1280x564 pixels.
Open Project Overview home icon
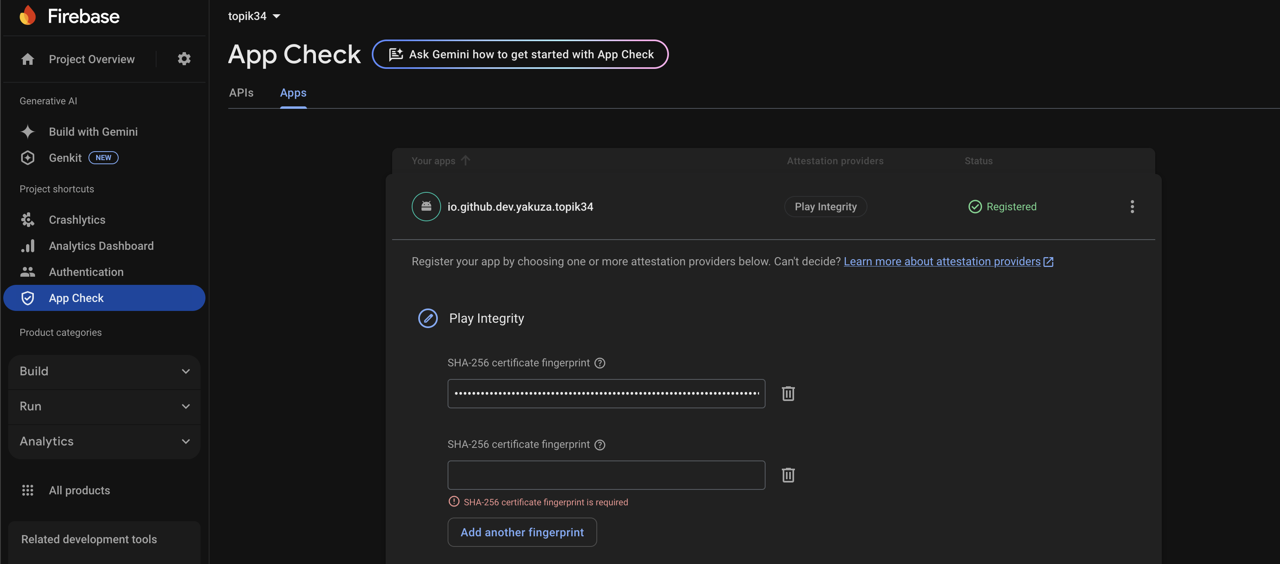point(28,59)
